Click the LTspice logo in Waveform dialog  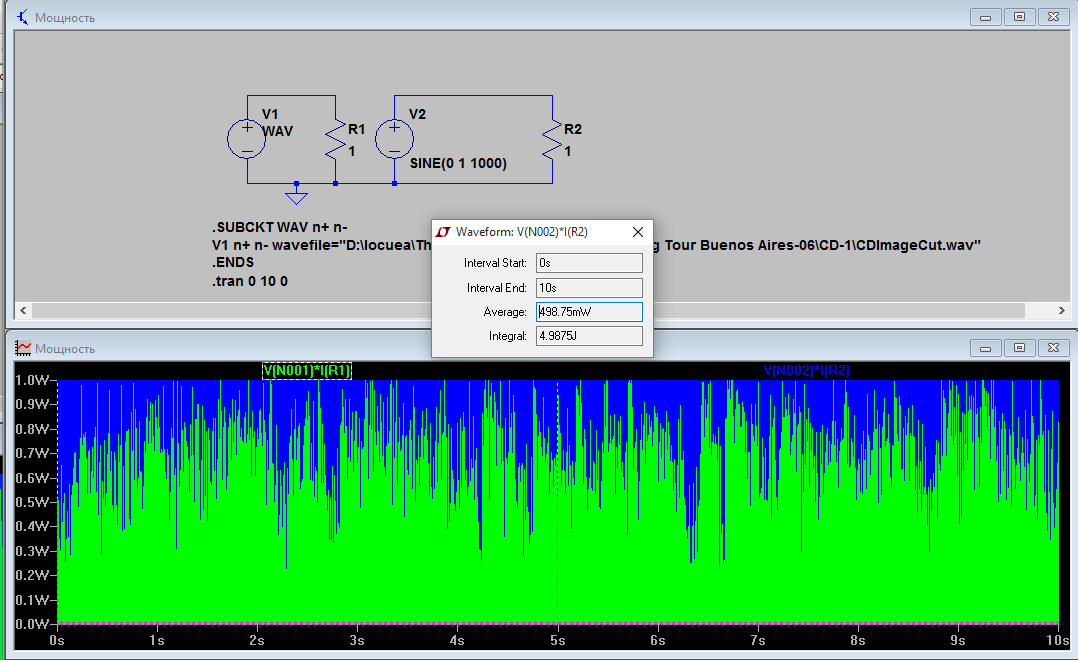[x=444, y=232]
